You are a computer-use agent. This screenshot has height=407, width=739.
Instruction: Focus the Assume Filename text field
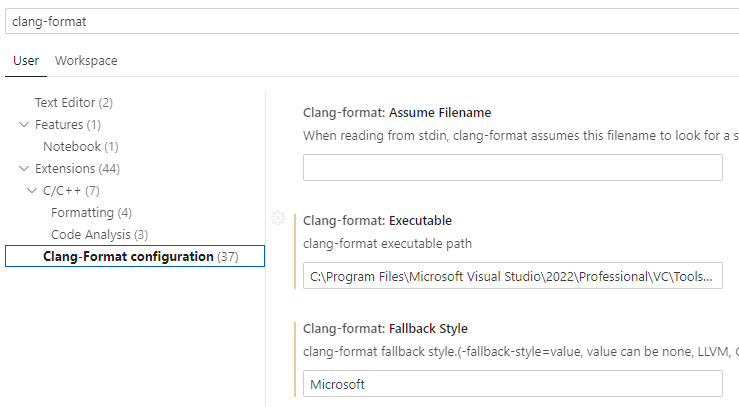click(x=512, y=168)
